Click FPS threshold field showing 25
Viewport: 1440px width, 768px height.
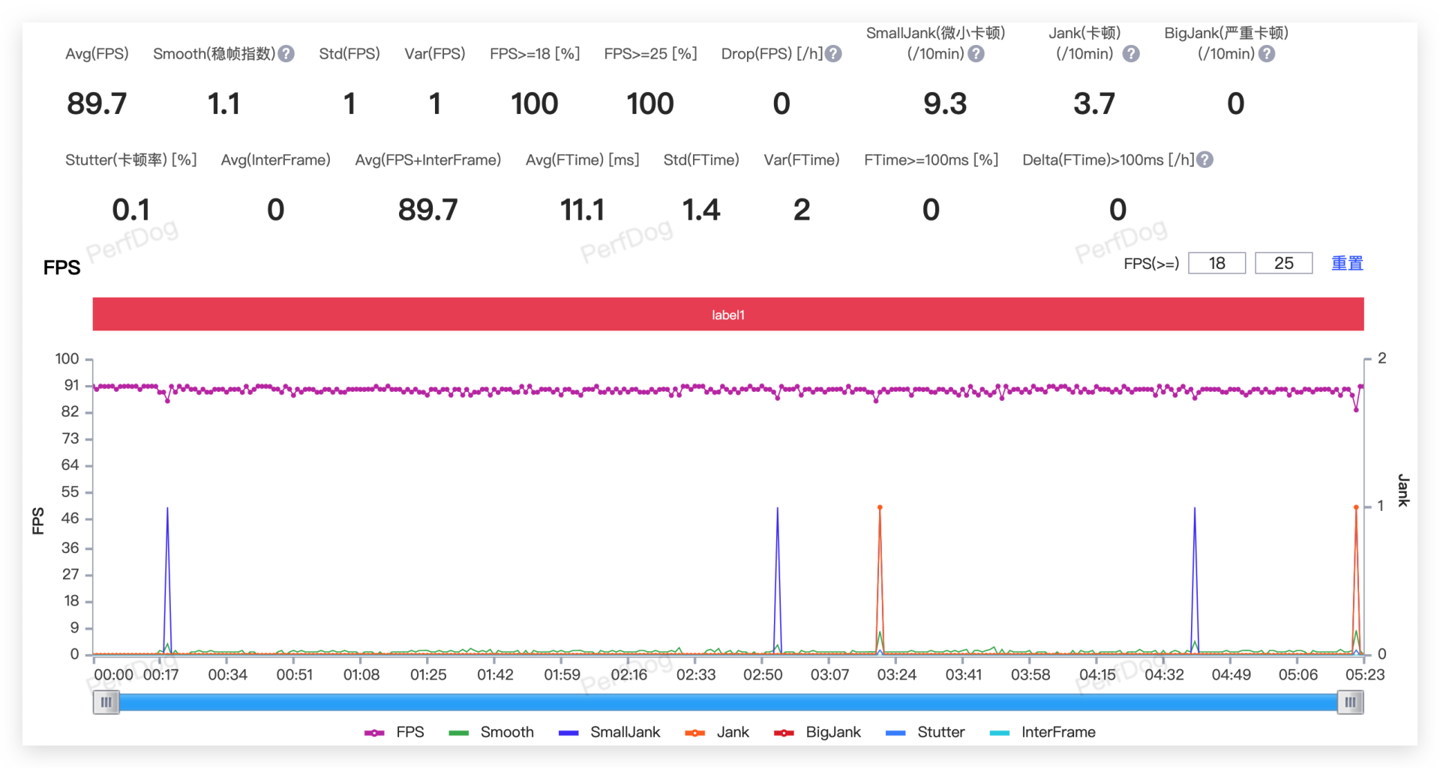pyautogui.click(x=1284, y=263)
